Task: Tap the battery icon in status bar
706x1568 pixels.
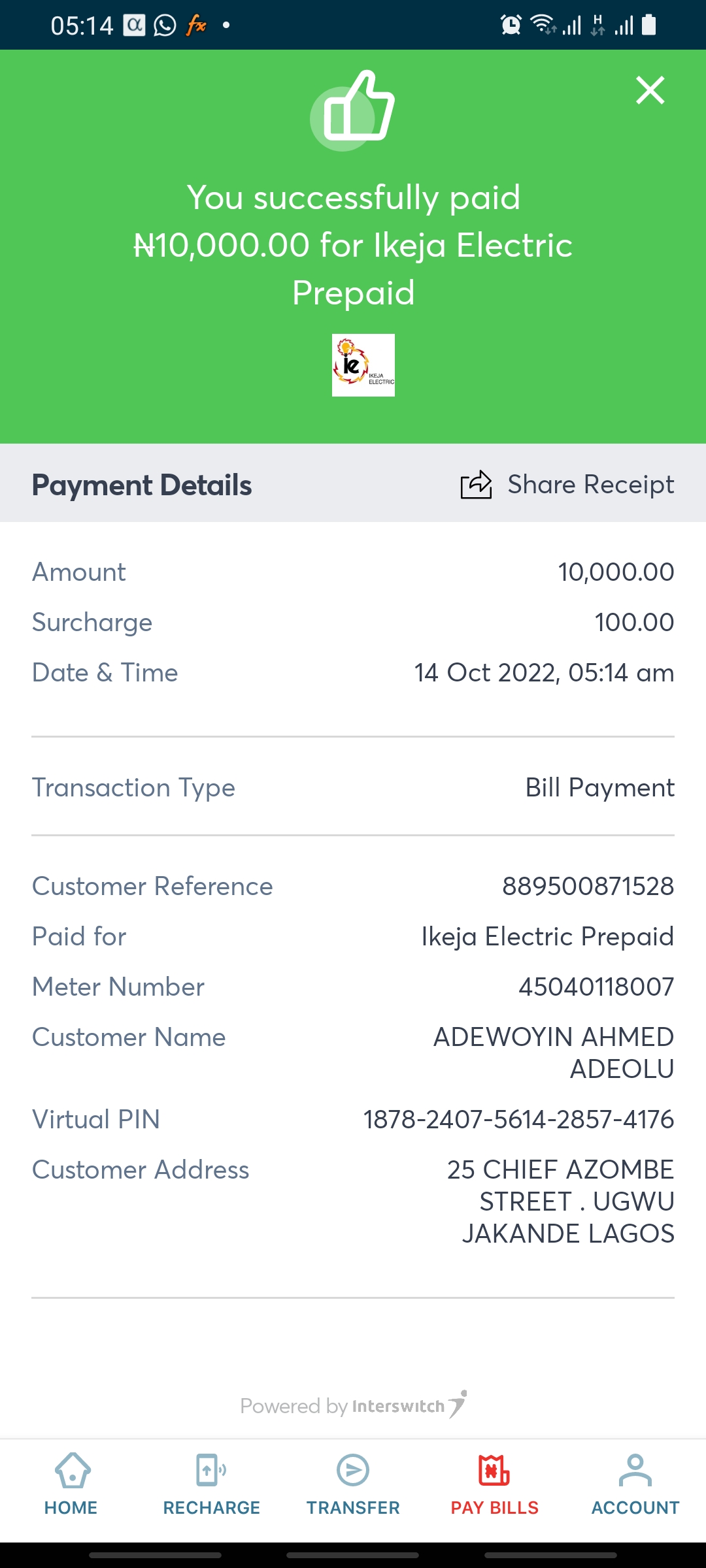Action: click(x=649, y=25)
